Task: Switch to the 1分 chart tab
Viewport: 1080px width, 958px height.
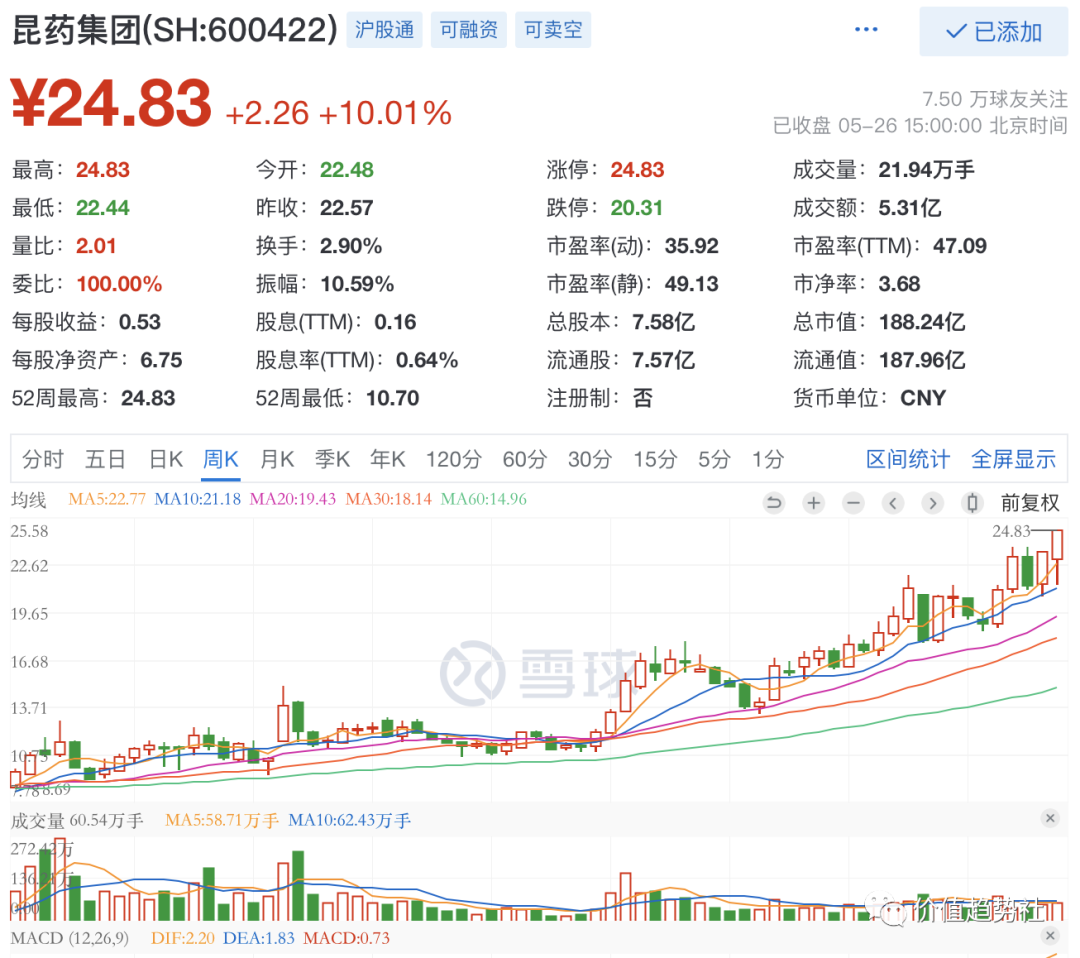Action: [x=767, y=459]
